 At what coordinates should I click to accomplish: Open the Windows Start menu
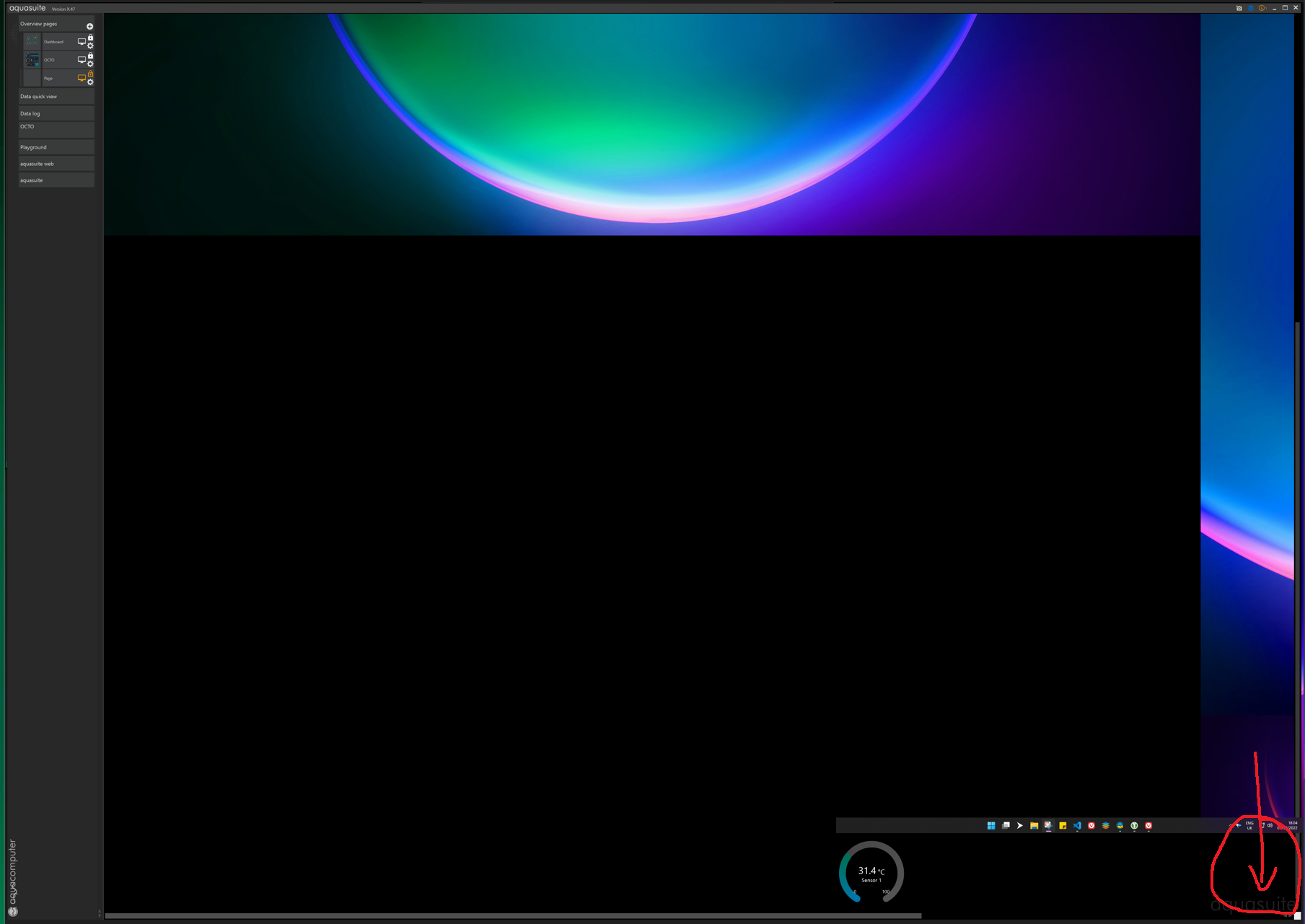point(991,826)
